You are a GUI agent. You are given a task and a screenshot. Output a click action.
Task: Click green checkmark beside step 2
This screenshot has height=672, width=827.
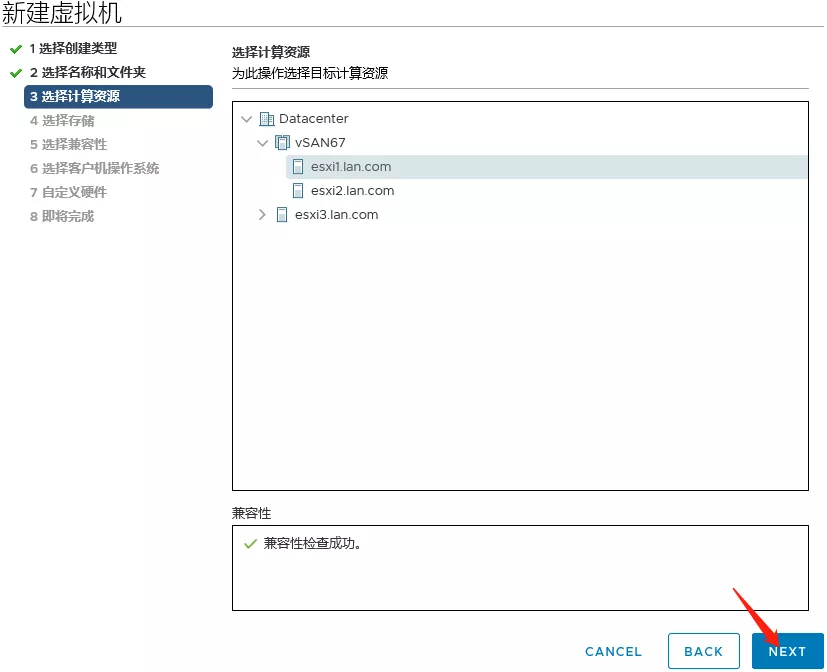click(x=16, y=73)
